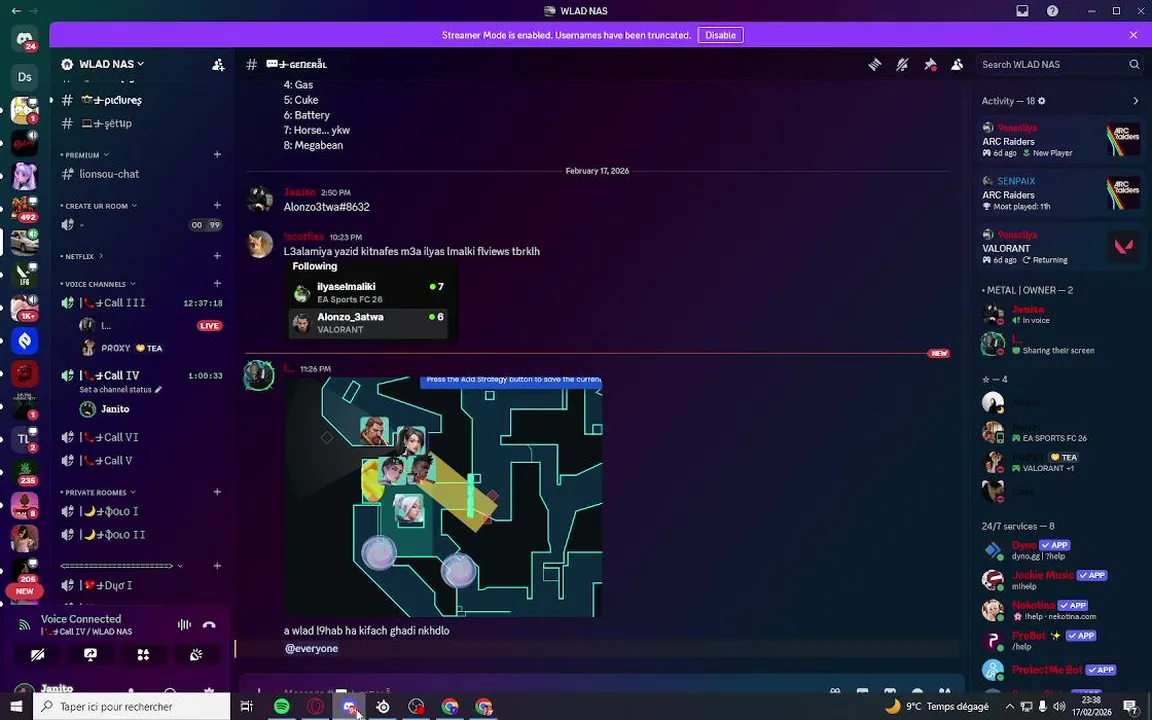Open soundboard button
1152x720 pixels.
(196, 655)
